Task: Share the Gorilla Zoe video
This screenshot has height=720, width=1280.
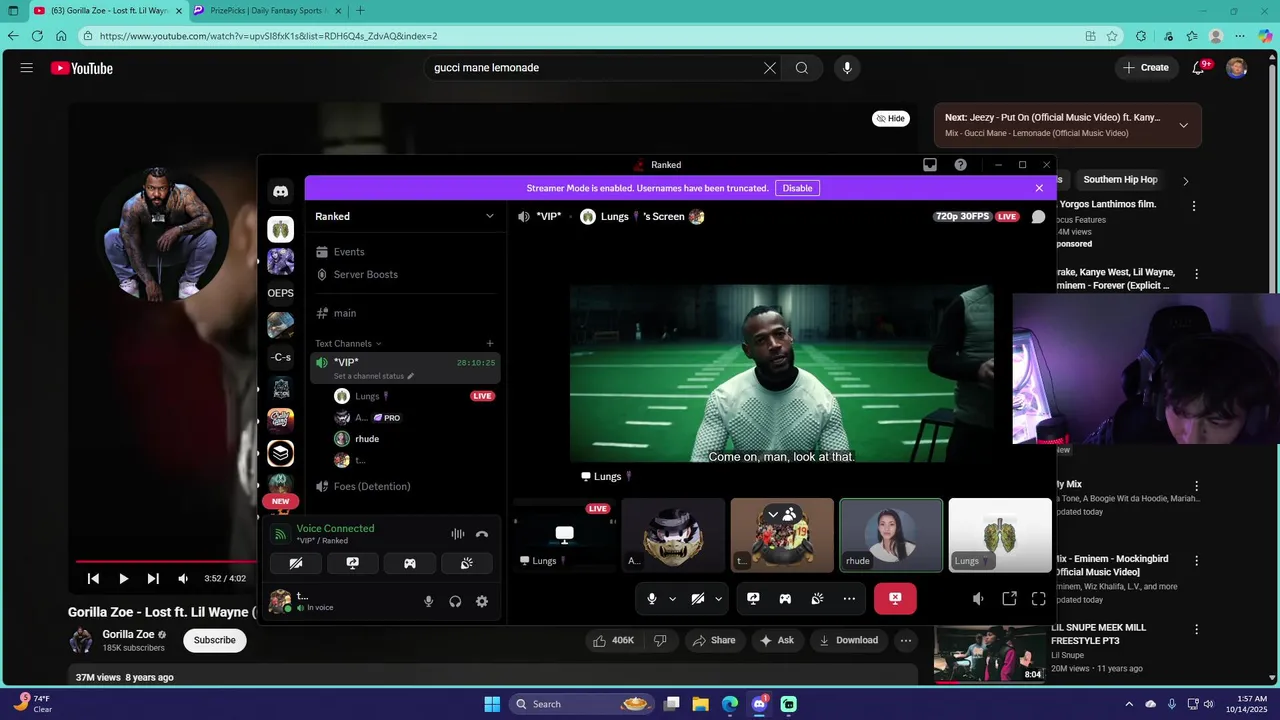Action: [x=714, y=640]
